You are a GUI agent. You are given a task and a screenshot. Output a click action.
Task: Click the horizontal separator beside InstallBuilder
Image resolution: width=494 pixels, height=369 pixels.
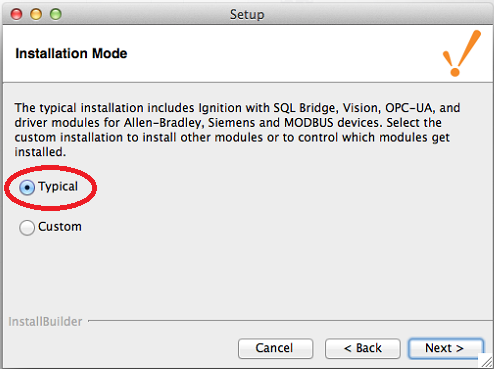click(x=290, y=321)
